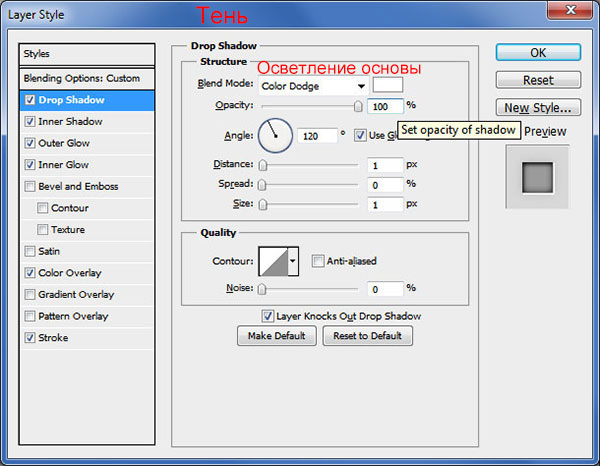Enable the Satin effect checkbox
600x466 pixels.
point(30,251)
